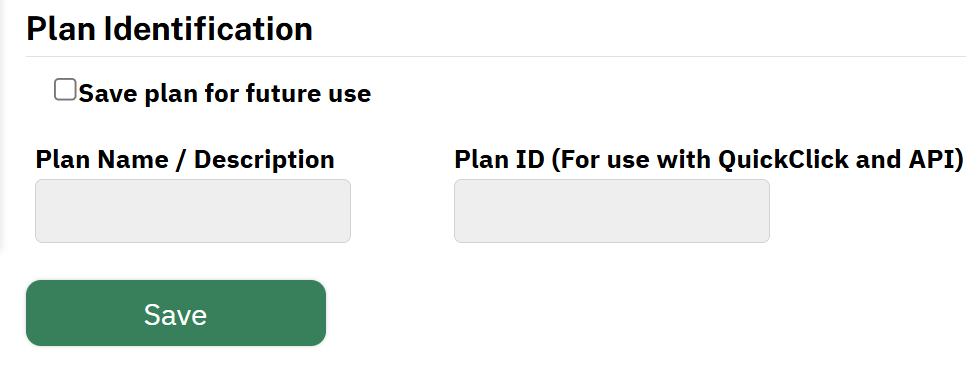966x366 pixels.
Task: Select the Plan Identification heading
Action: 169,29
